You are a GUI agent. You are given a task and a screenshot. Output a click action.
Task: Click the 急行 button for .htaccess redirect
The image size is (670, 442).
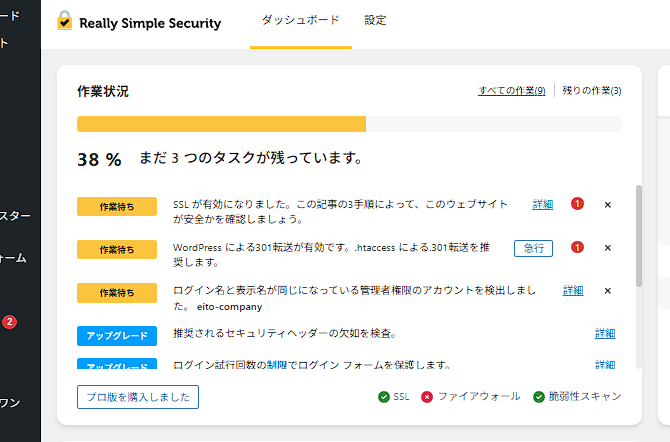[533, 248]
